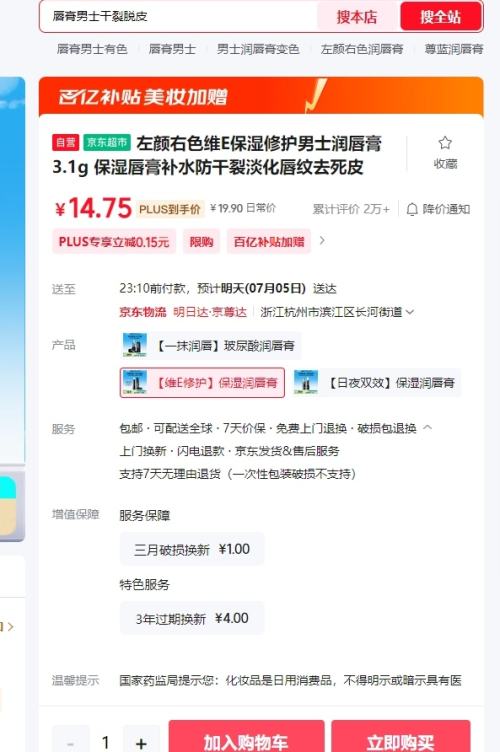Click the 搜全站 search button
This screenshot has width=500, height=752.
tap(441, 17)
